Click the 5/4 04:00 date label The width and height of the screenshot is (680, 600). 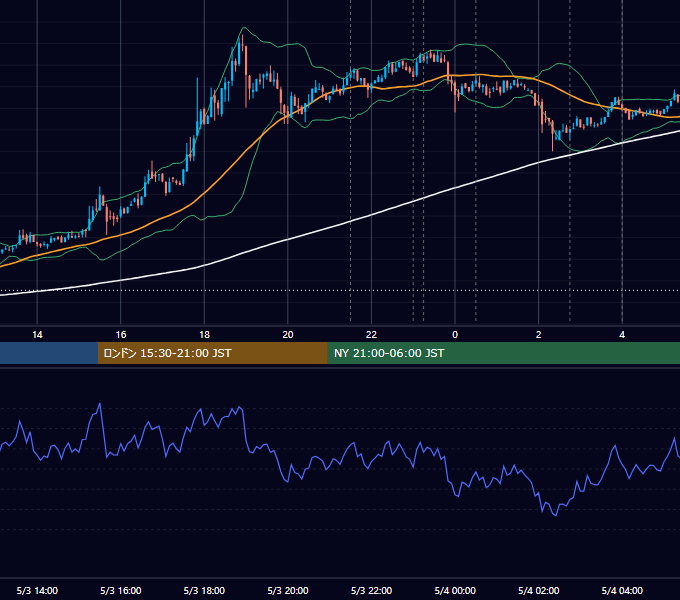pos(622,590)
